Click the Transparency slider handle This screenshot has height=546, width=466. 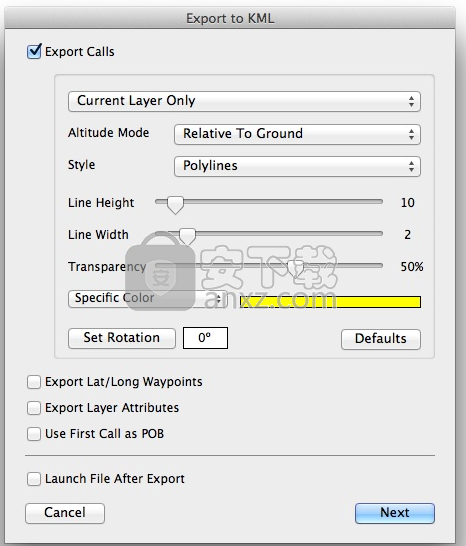pyautogui.click(x=295, y=269)
